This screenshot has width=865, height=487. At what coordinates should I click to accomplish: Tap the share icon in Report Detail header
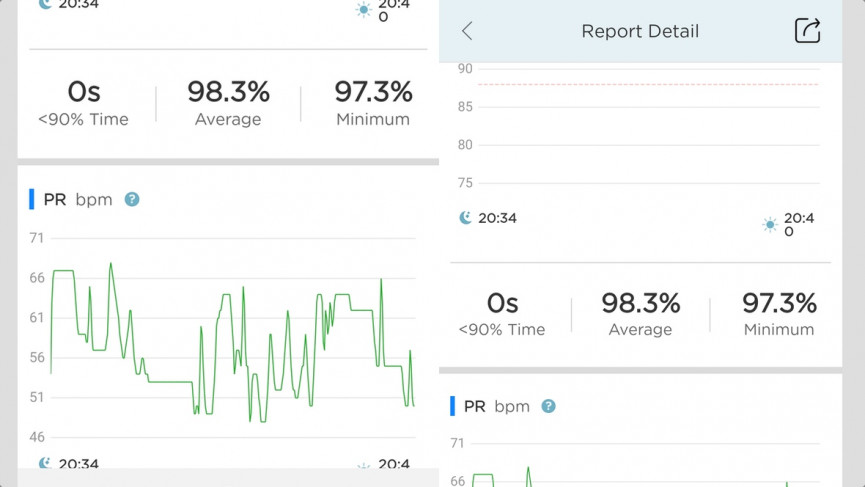pyautogui.click(x=807, y=31)
